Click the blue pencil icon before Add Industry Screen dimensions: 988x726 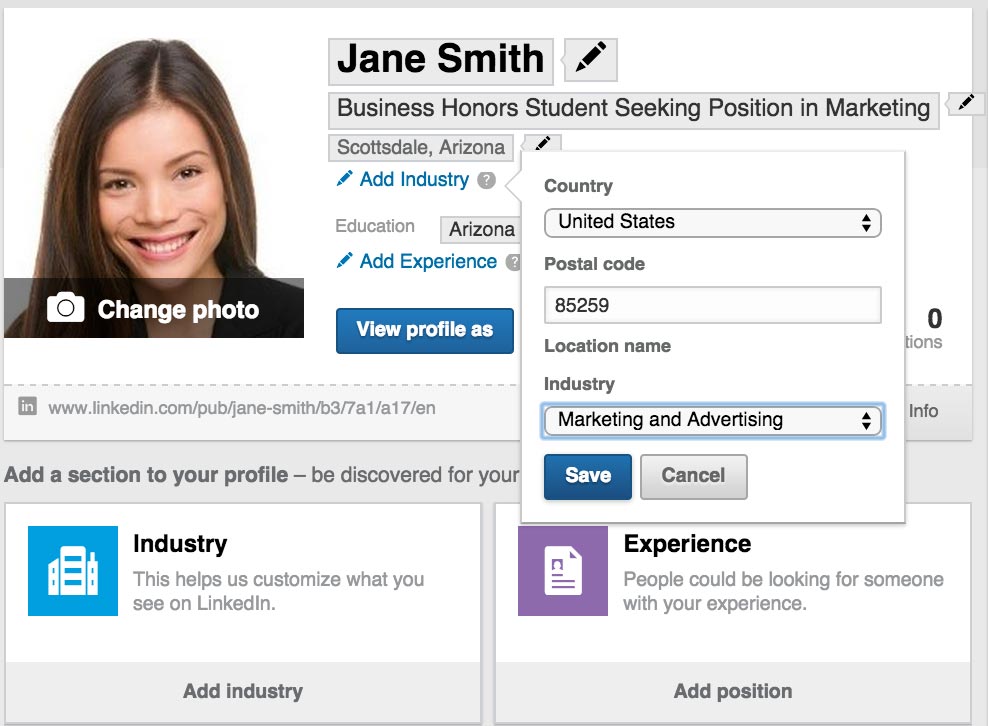pos(343,179)
